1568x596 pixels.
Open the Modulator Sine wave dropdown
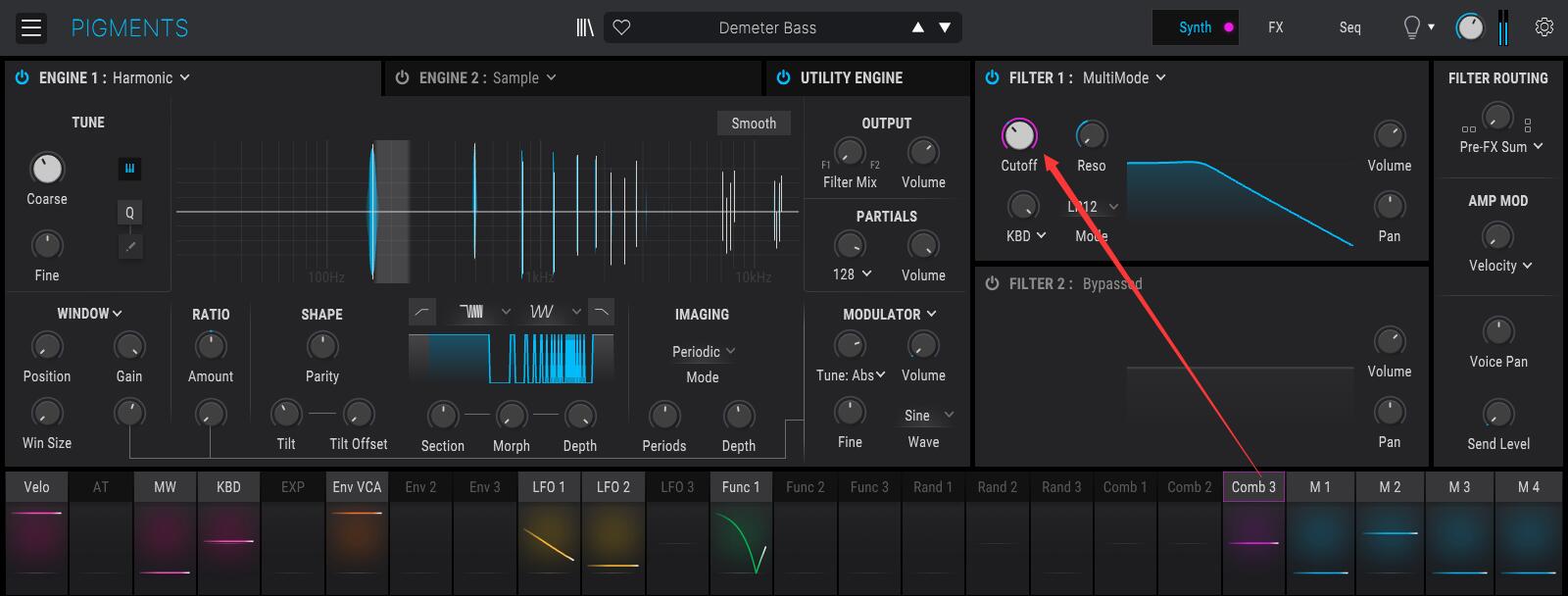tap(928, 416)
